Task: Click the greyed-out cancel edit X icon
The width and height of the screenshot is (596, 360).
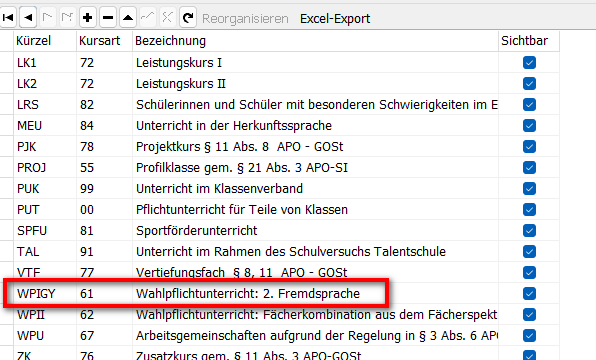Action: [167, 17]
